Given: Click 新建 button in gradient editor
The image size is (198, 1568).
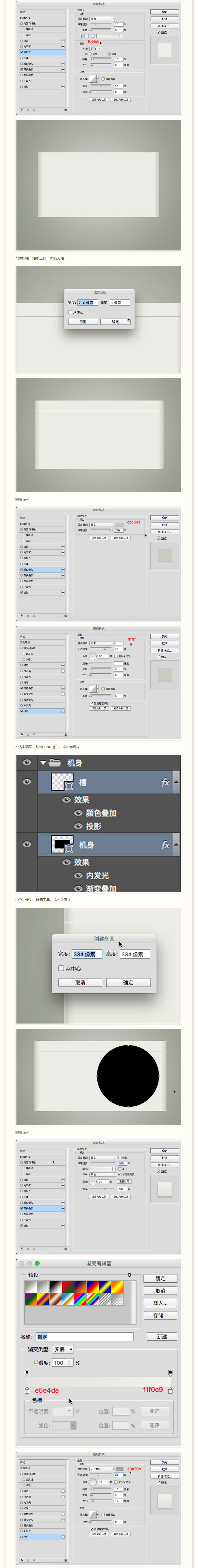Looking at the screenshot, I should point(162,1336).
